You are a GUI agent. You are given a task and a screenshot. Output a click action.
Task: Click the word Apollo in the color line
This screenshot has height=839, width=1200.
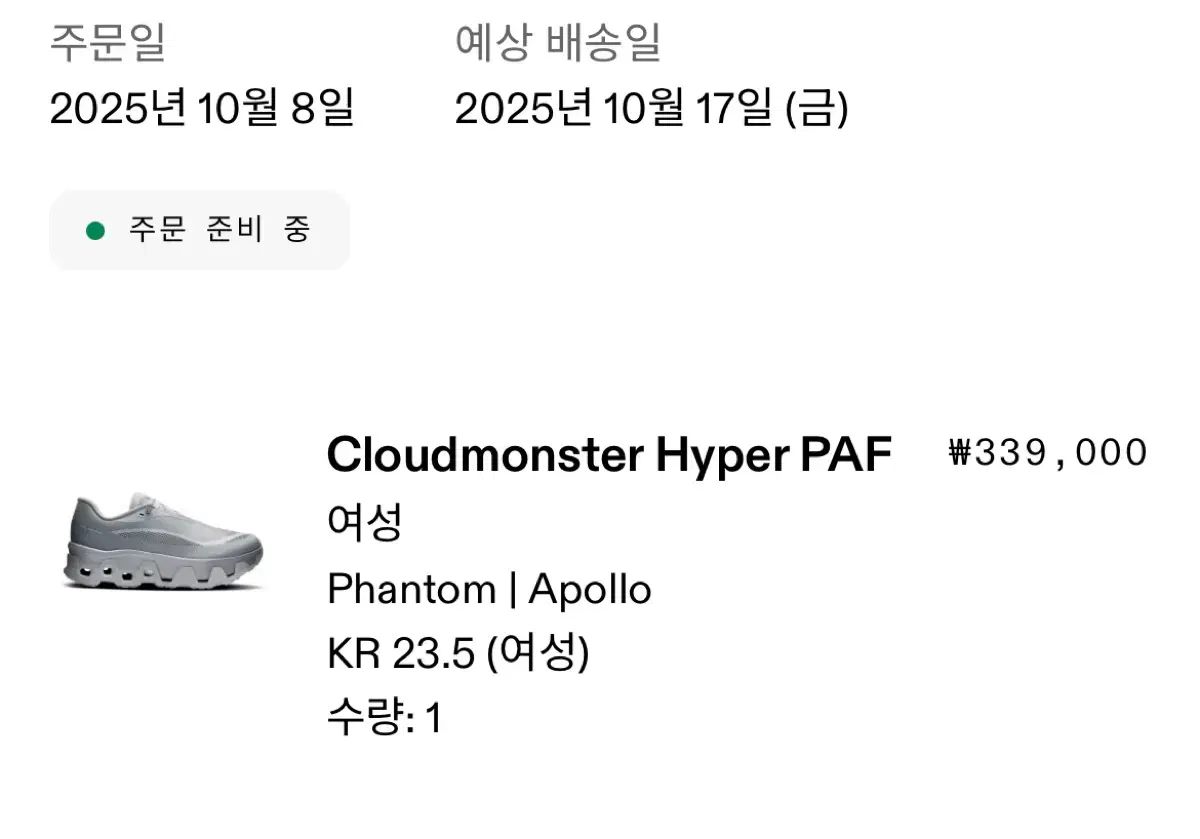tap(590, 590)
